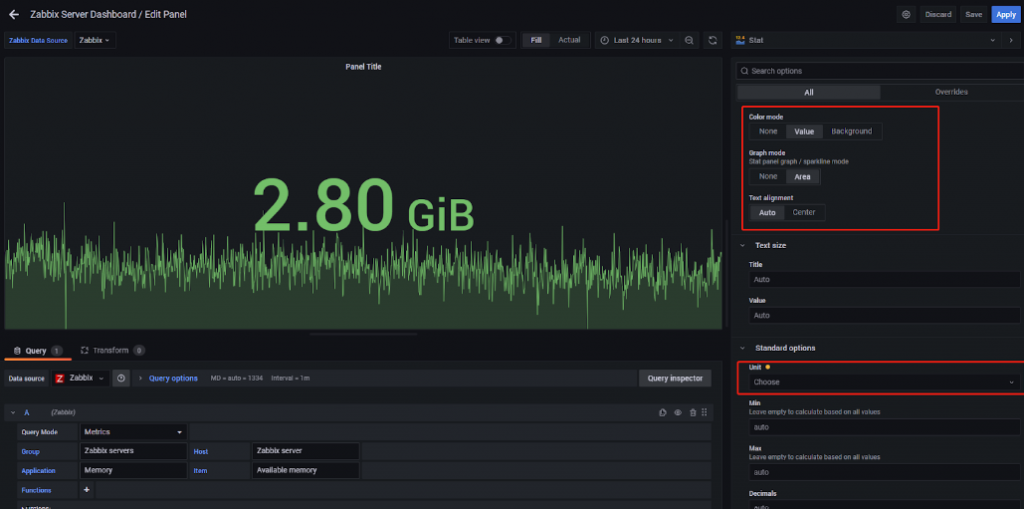Click the search magnifier icon in options
Screen dimensions: 1024x509
(744, 71)
